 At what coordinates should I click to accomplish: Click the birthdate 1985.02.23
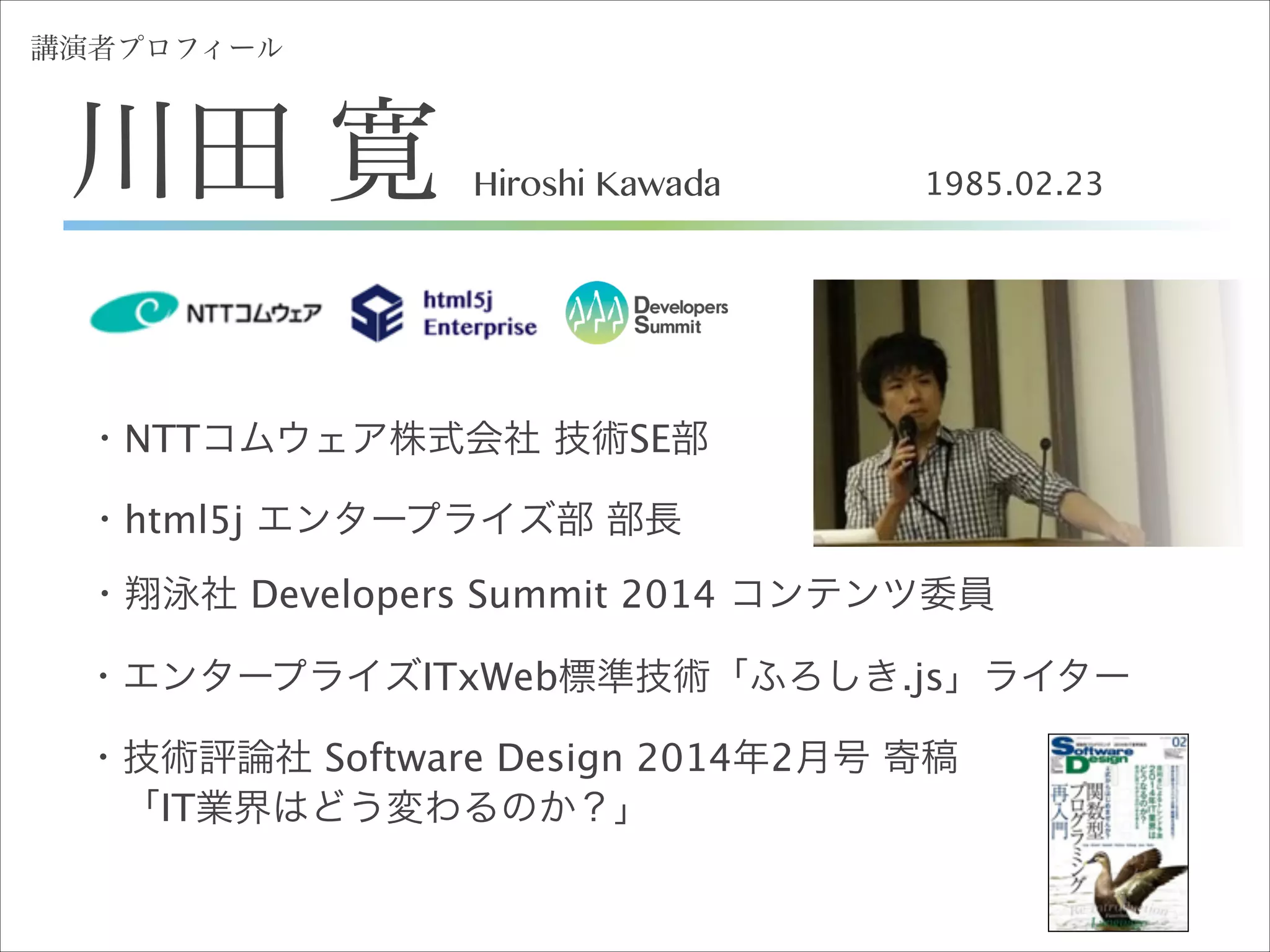pos(1014,185)
